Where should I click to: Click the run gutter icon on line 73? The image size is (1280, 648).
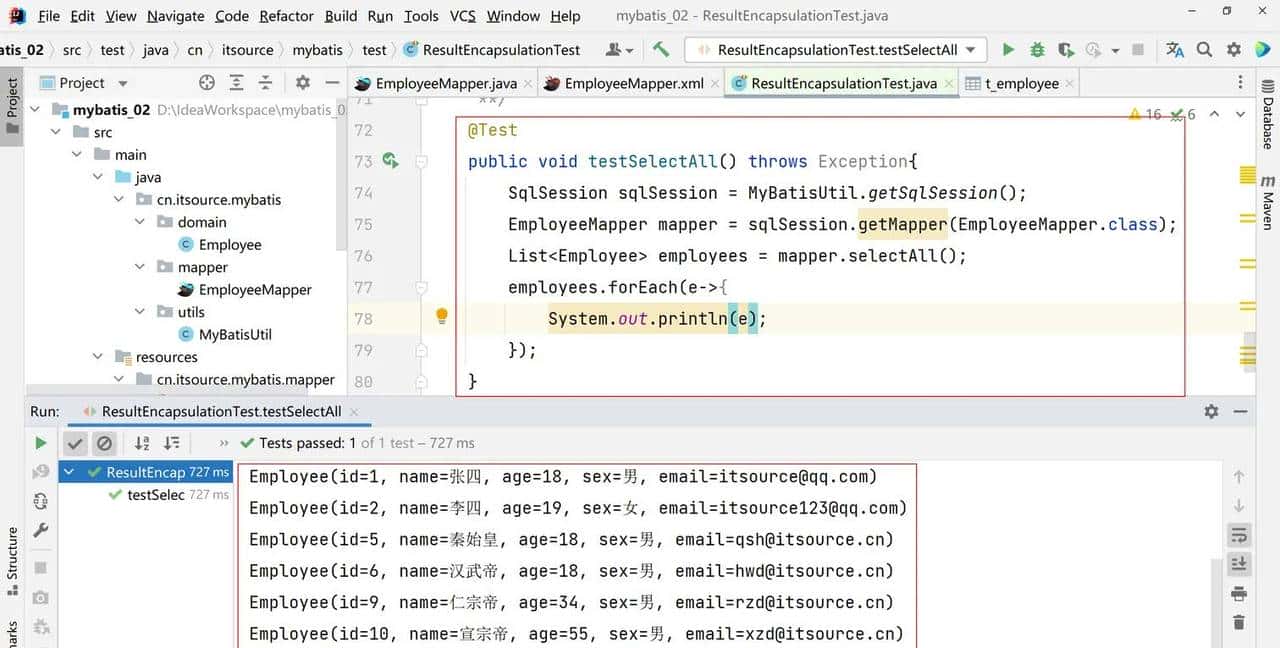point(390,161)
